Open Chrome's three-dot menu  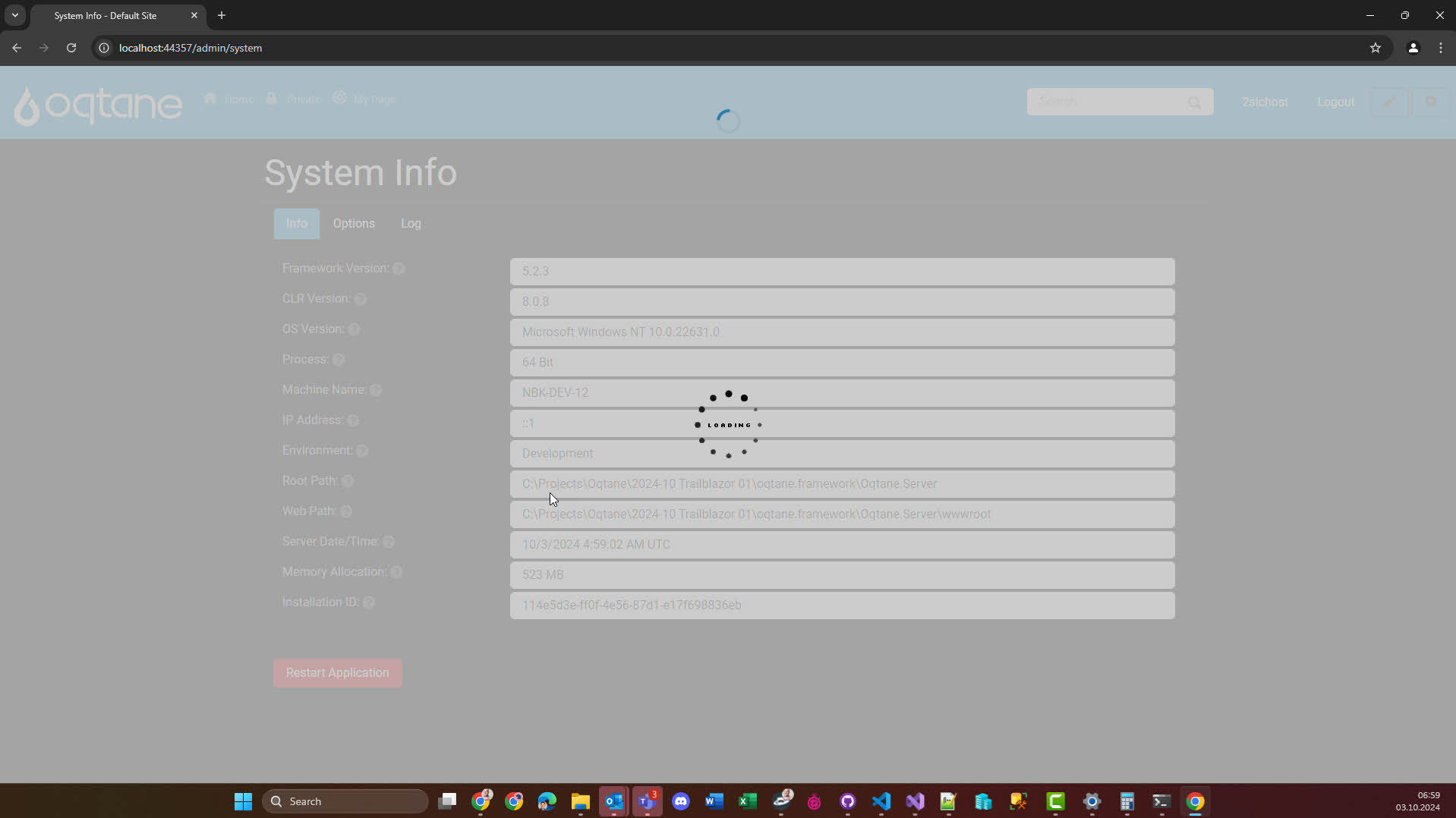point(1440,48)
